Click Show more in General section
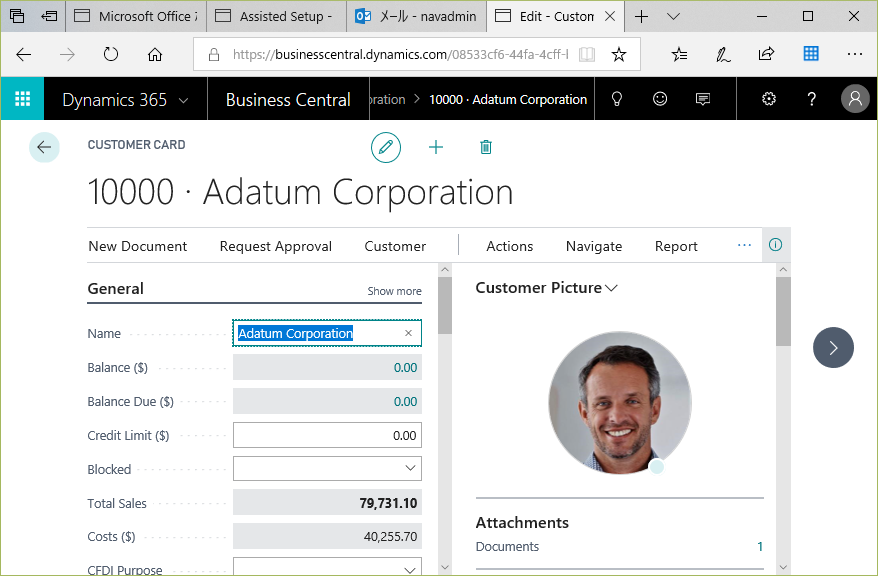The height and width of the screenshot is (576, 878). click(394, 291)
